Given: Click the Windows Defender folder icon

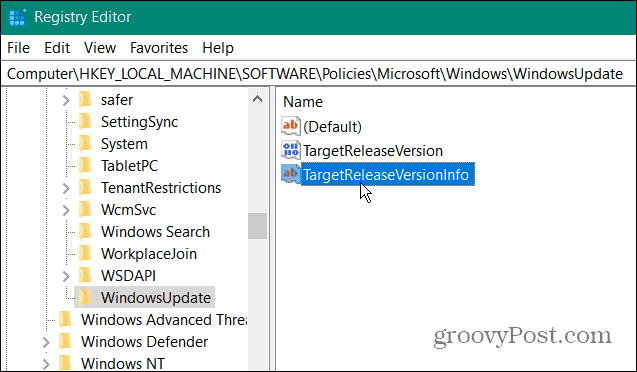Looking at the screenshot, I should coord(65,342).
